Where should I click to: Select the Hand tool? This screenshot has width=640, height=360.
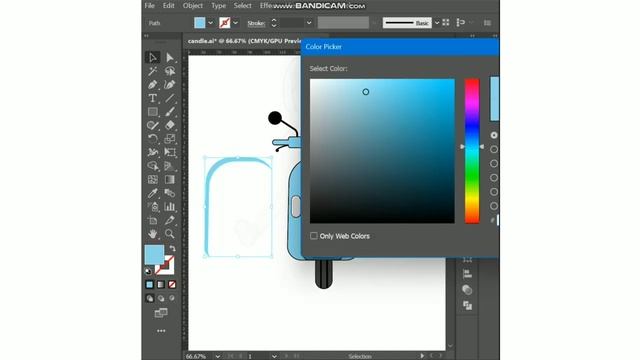tap(153, 234)
